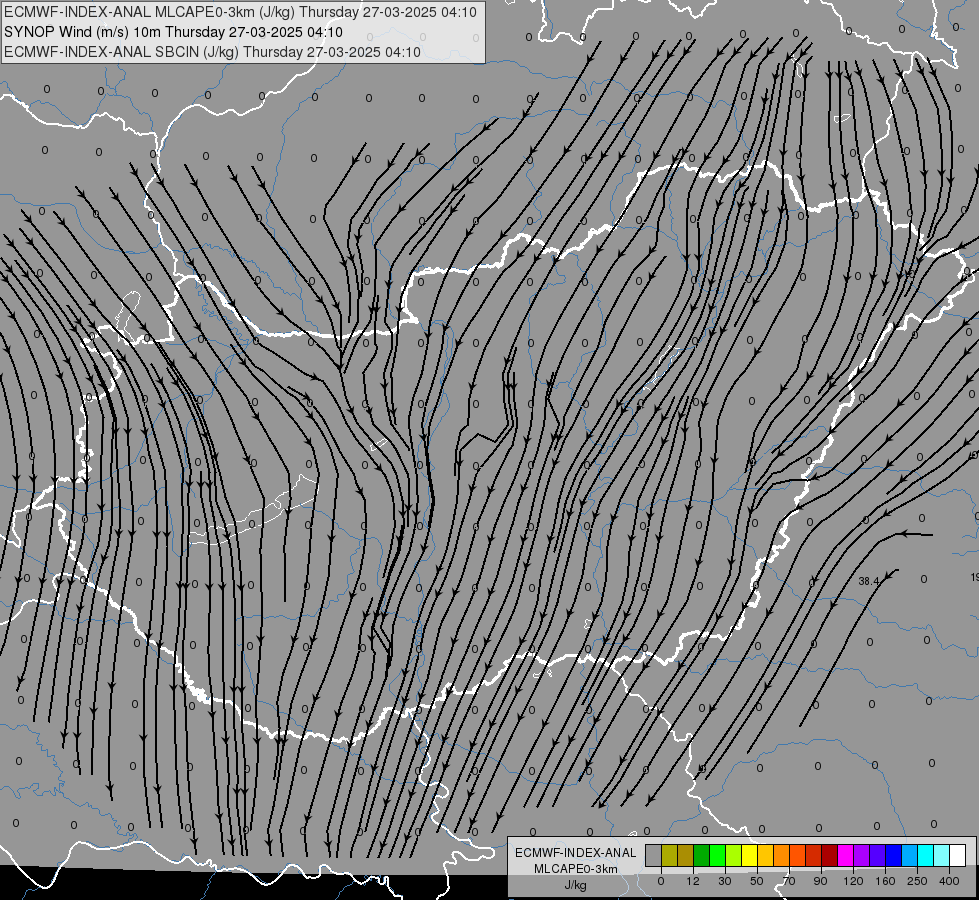Click legend scale value 50
Viewport: 979px width, 900px height.
click(x=757, y=881)
